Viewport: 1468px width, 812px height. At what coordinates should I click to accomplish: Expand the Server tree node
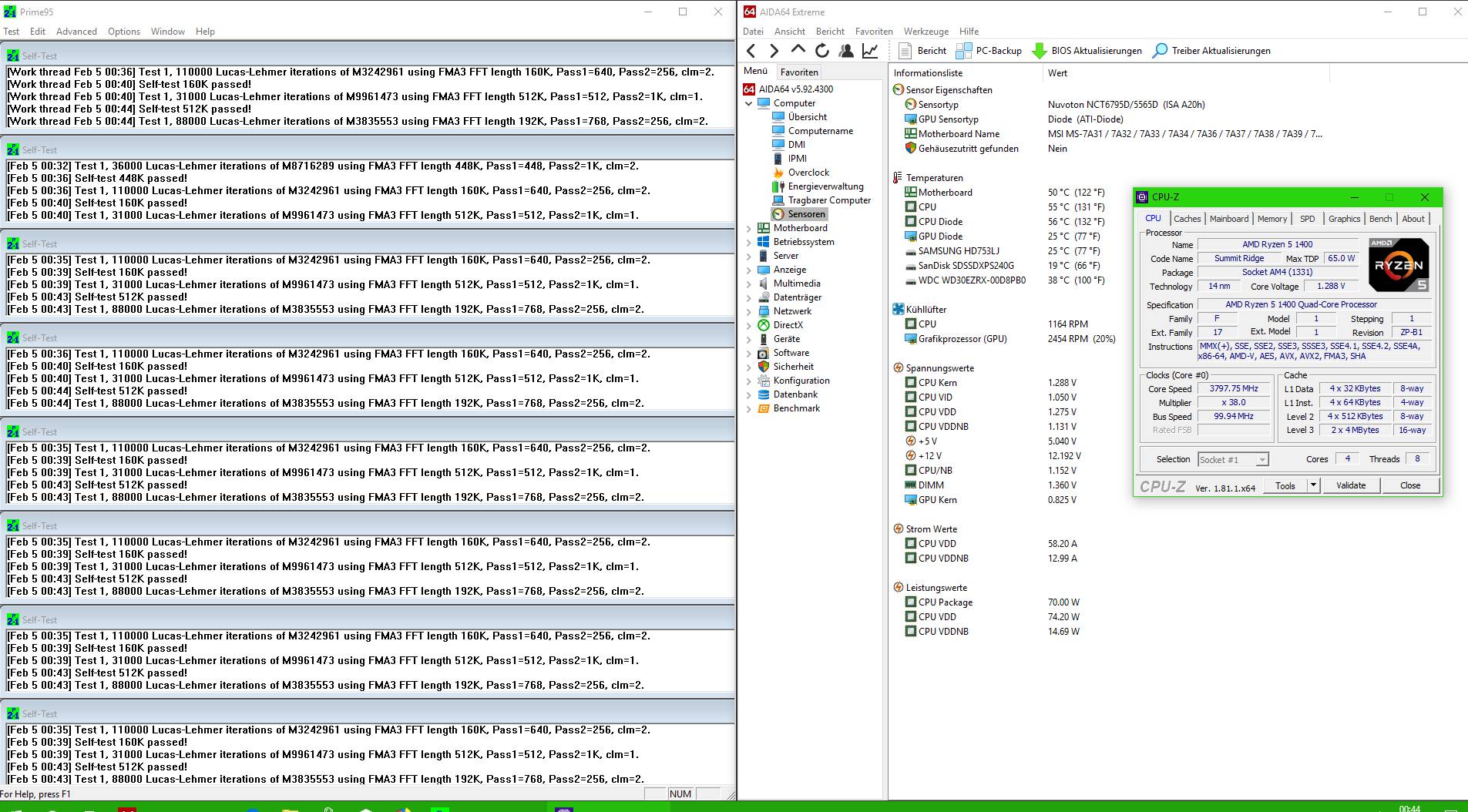point(749,256)
